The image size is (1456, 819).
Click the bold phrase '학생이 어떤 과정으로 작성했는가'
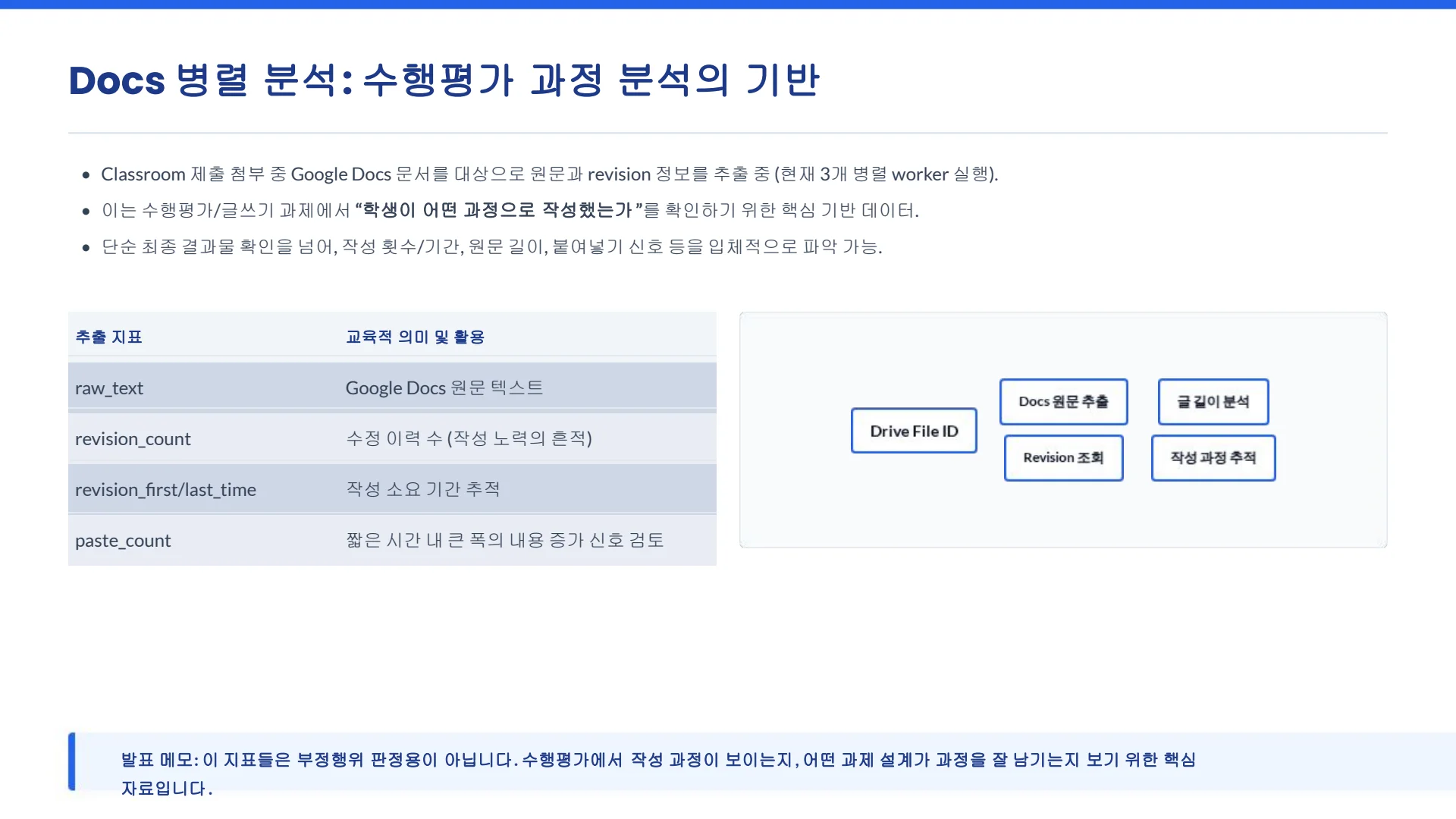[497, 210]
